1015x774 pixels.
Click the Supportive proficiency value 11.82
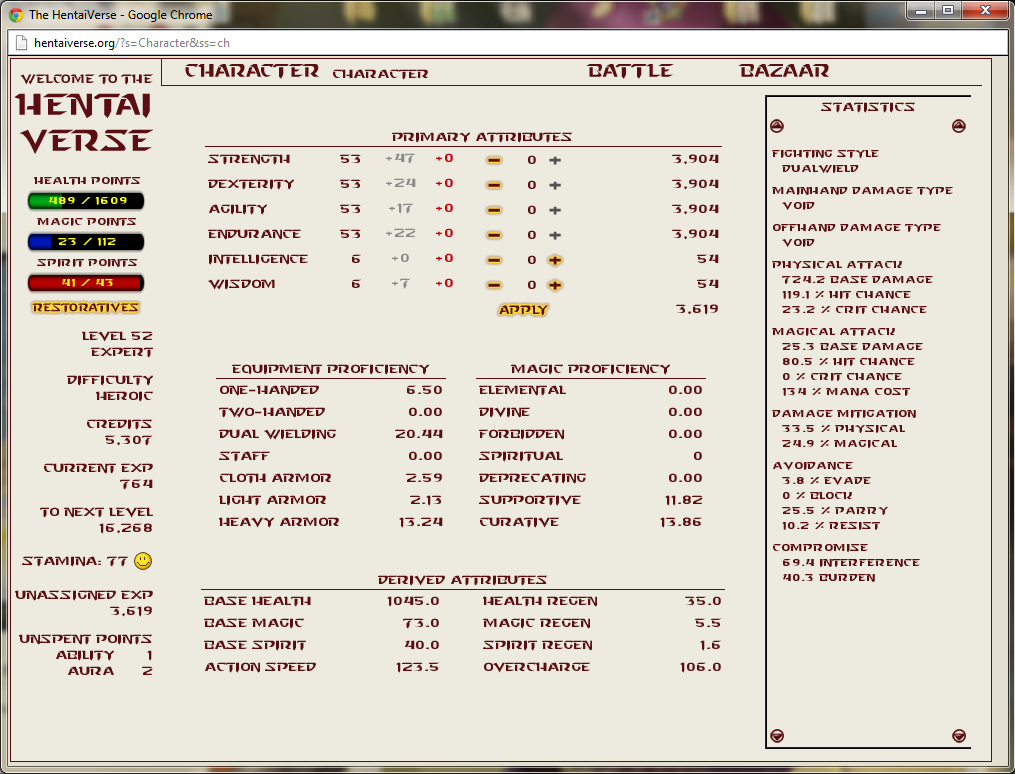point(684,500)
